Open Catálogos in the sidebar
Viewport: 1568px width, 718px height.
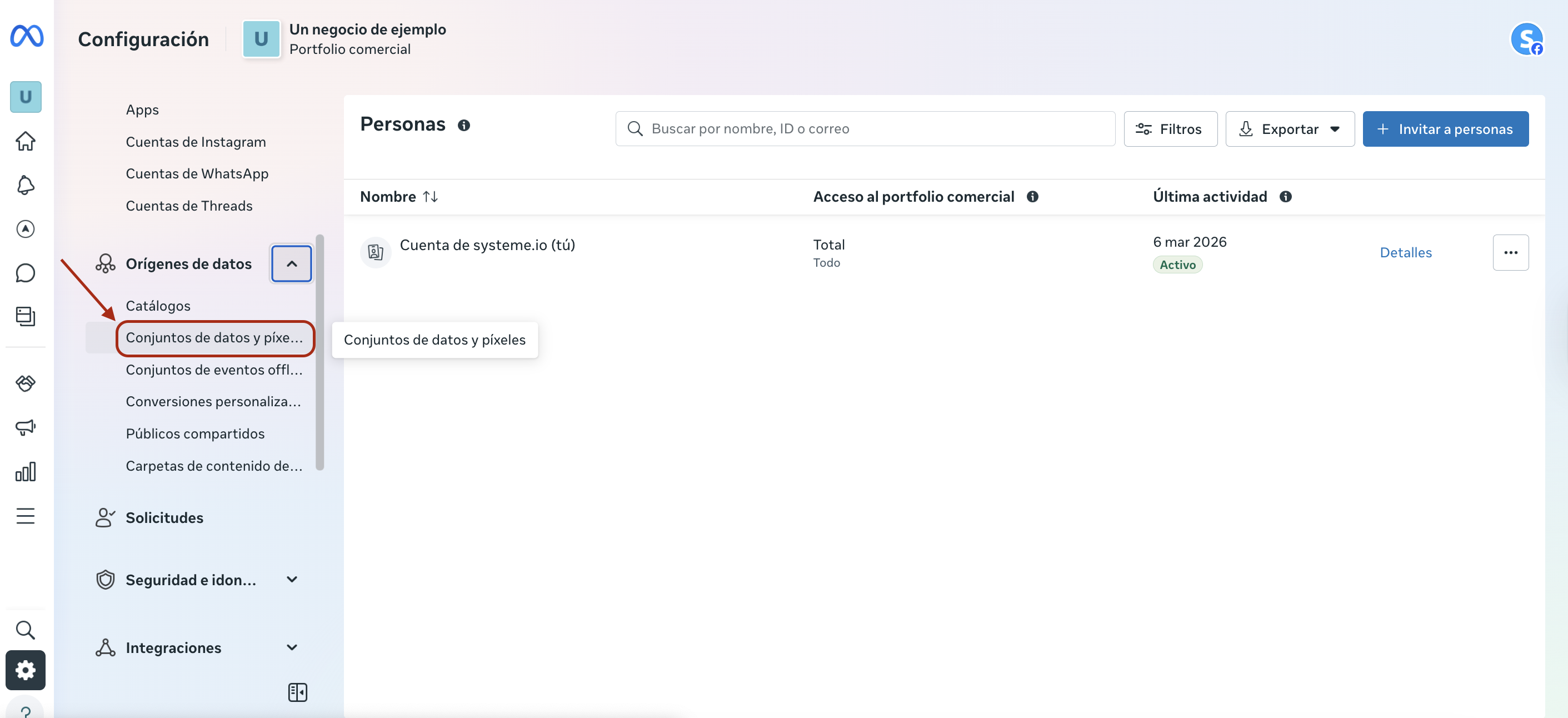pyautogui.click(x=158, y=306)
